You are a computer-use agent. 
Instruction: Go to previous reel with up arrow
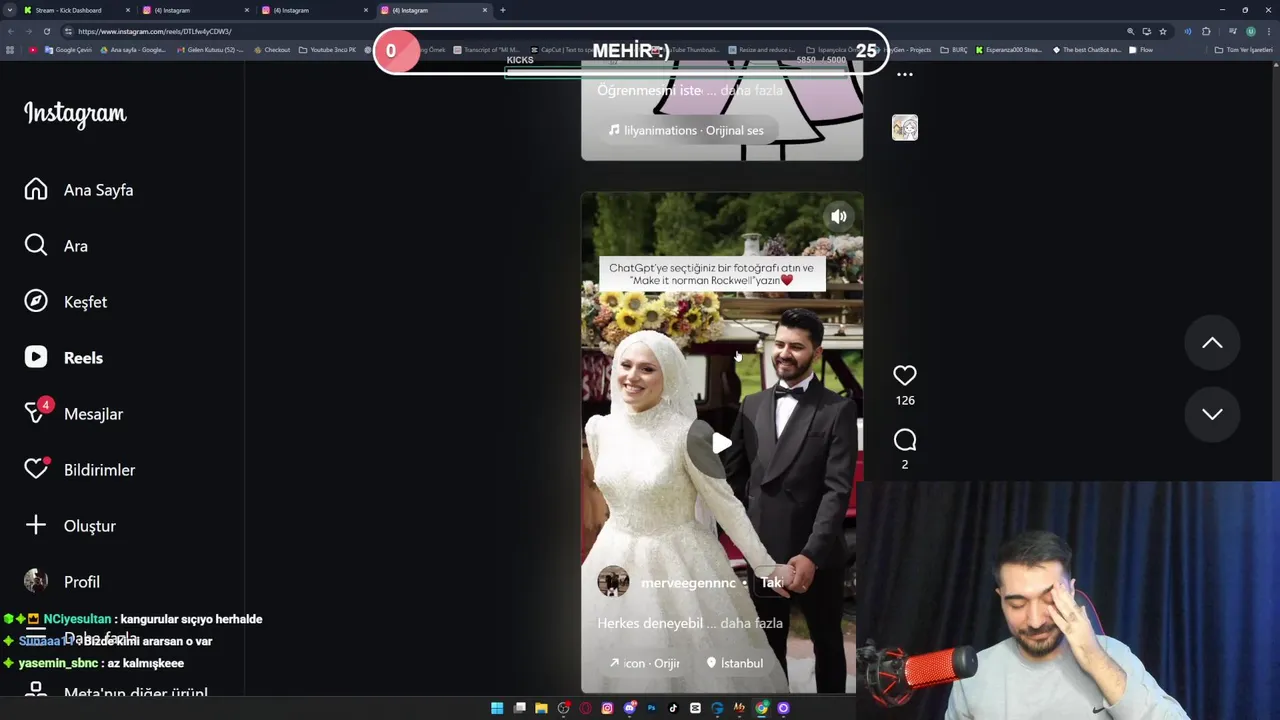click(1212, 343)
